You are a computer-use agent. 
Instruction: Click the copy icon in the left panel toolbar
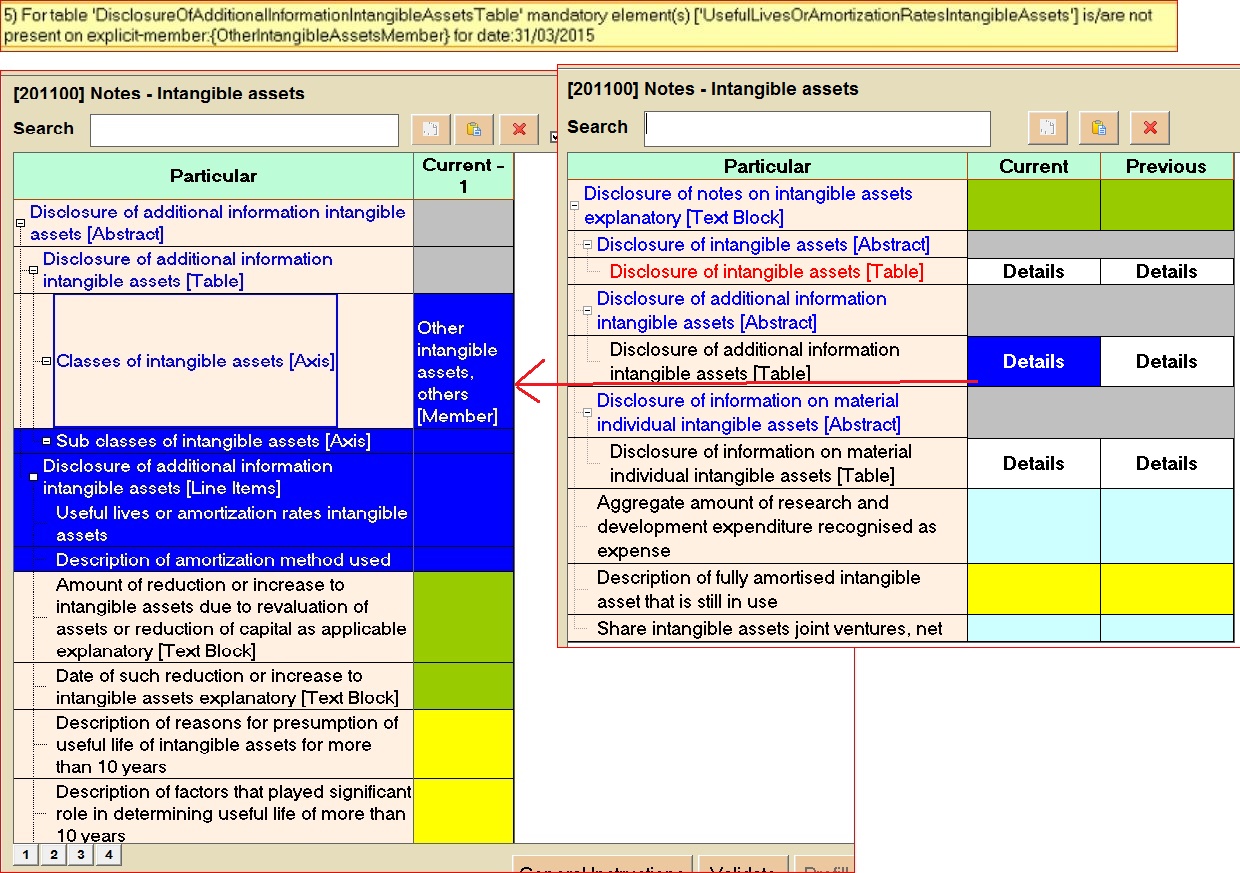tap(431, 130)
